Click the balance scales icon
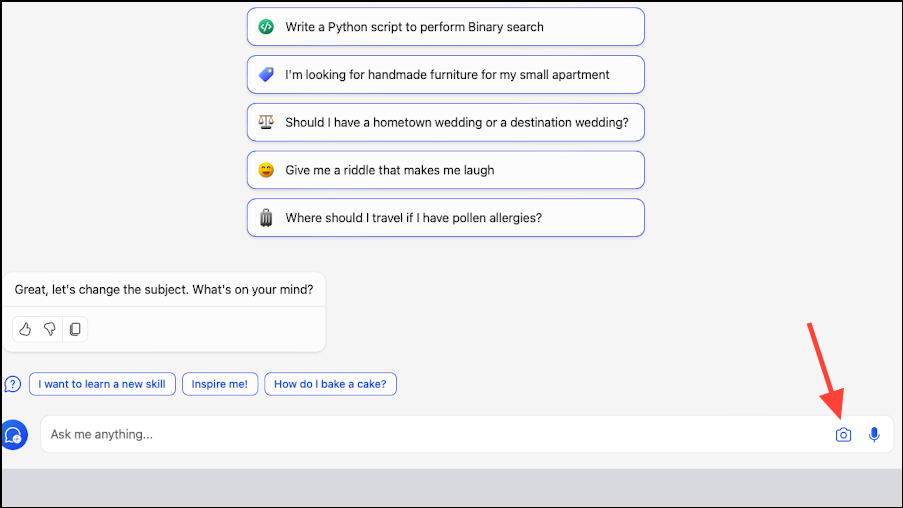 click(x=266, y=122)
